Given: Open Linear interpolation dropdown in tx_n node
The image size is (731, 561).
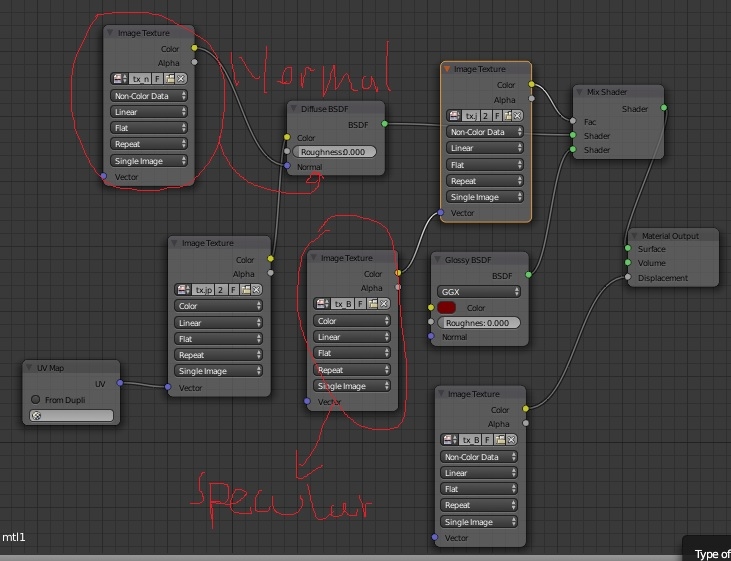Looking at the screenshot, I should coord(149,112).
